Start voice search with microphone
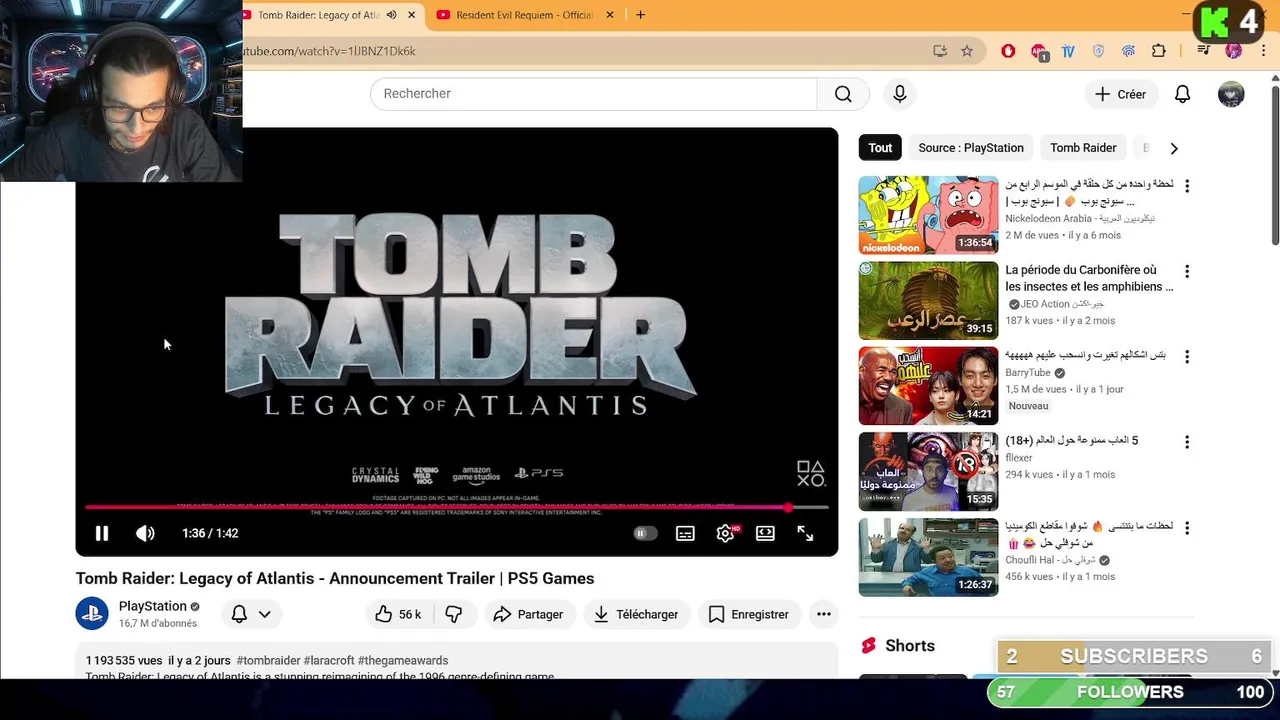 pyautogui.click(x=900, y=94)
